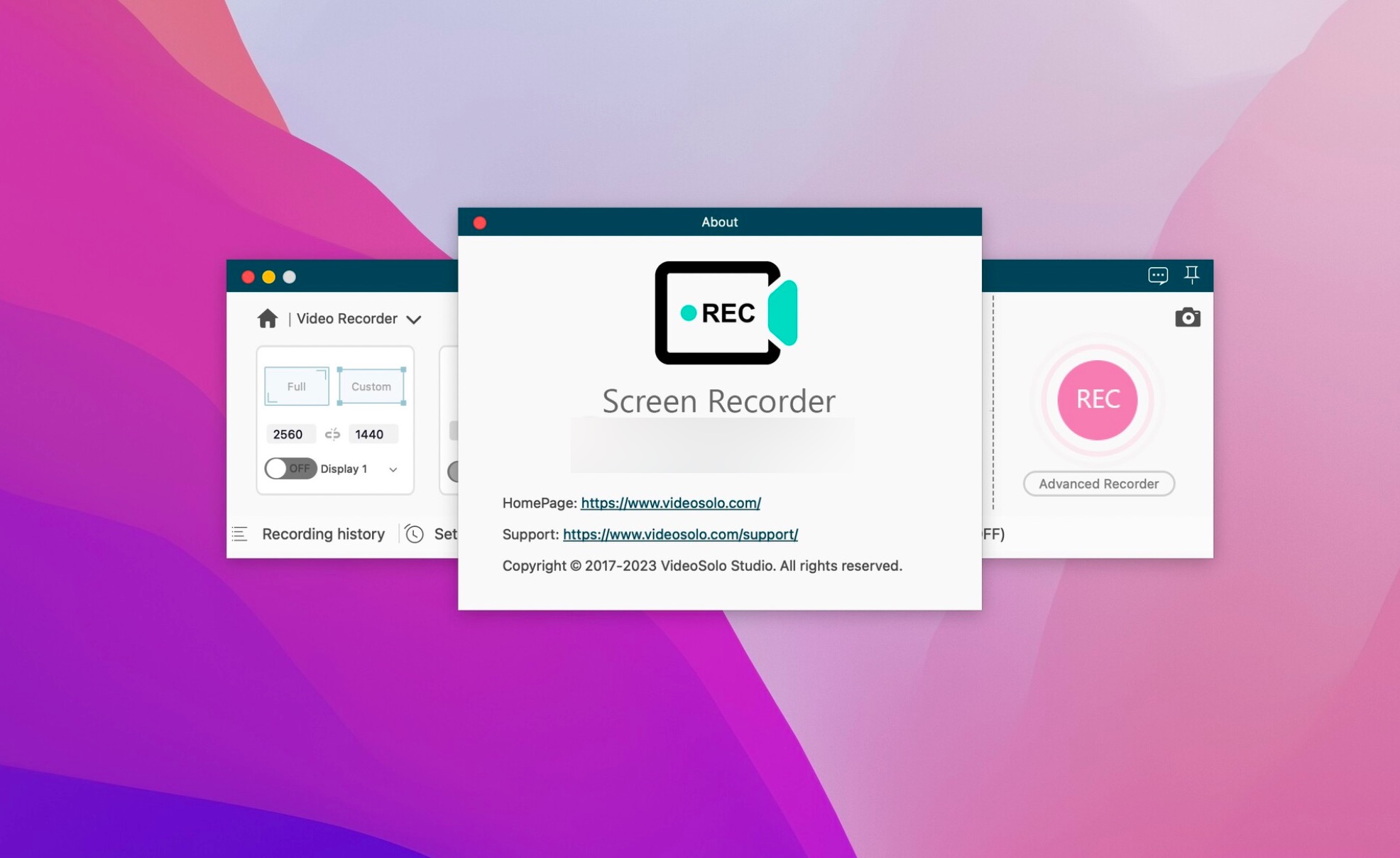
Task: Select Custom recording area
Action: click(x=371, y=386)
